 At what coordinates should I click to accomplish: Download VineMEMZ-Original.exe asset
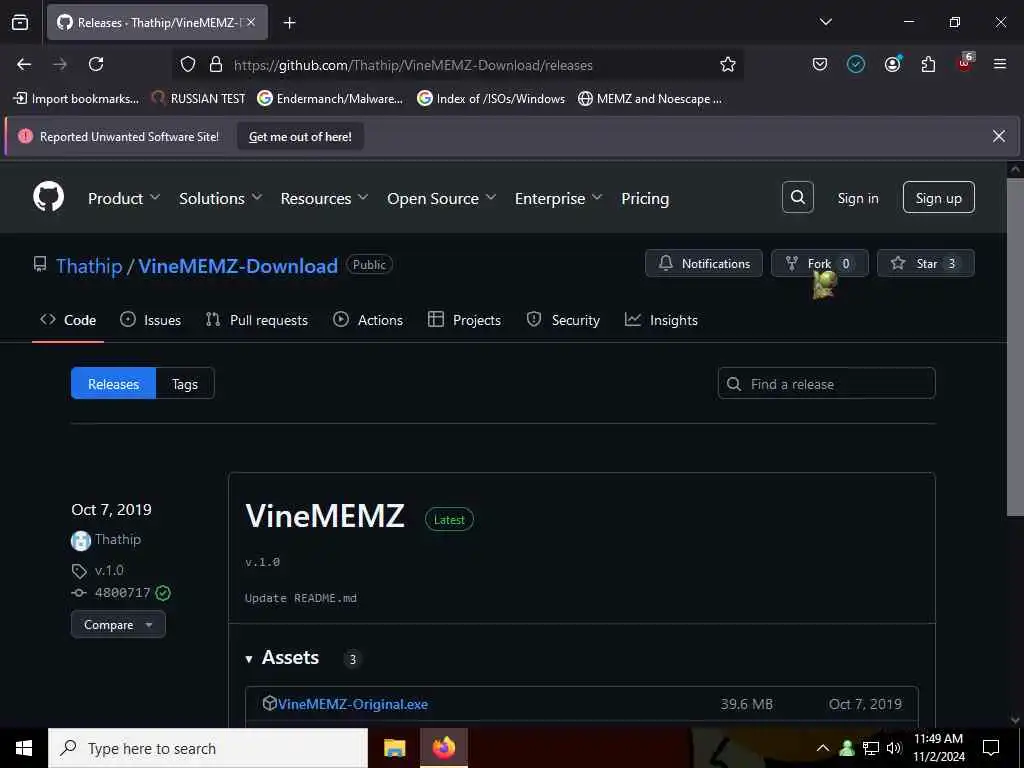pos(353,704)
